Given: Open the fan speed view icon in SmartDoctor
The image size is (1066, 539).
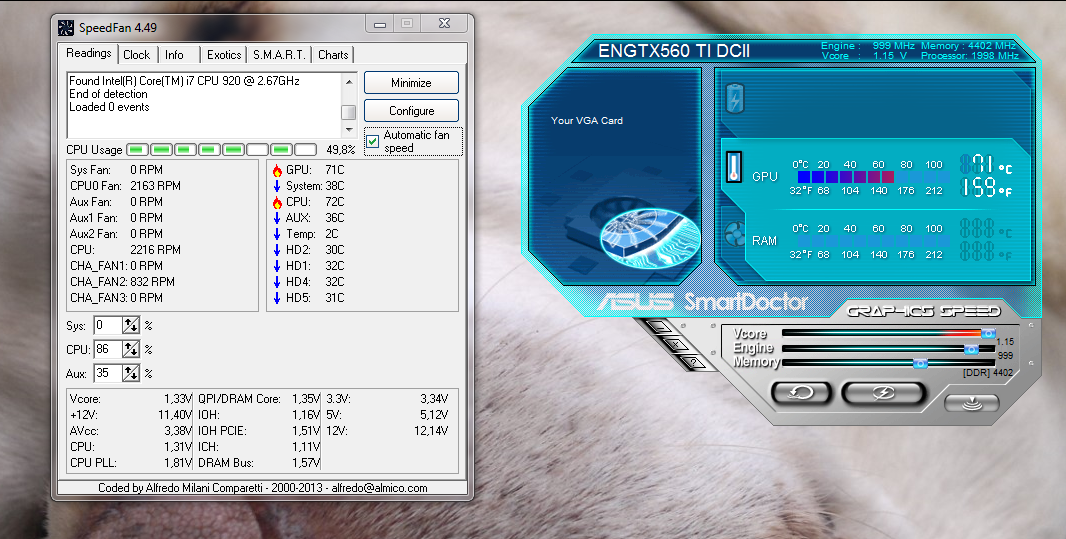Looking at the screenshot, I should click(735, 234).
